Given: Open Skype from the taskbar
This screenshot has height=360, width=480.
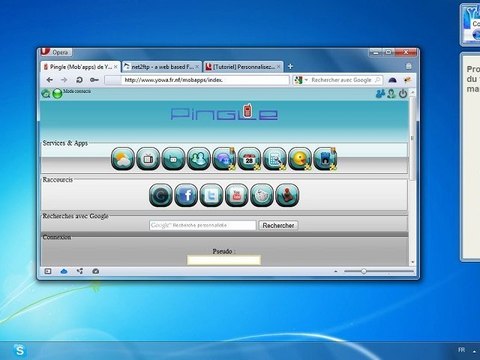Looking at the screenshot, I should tap(20, 351).
